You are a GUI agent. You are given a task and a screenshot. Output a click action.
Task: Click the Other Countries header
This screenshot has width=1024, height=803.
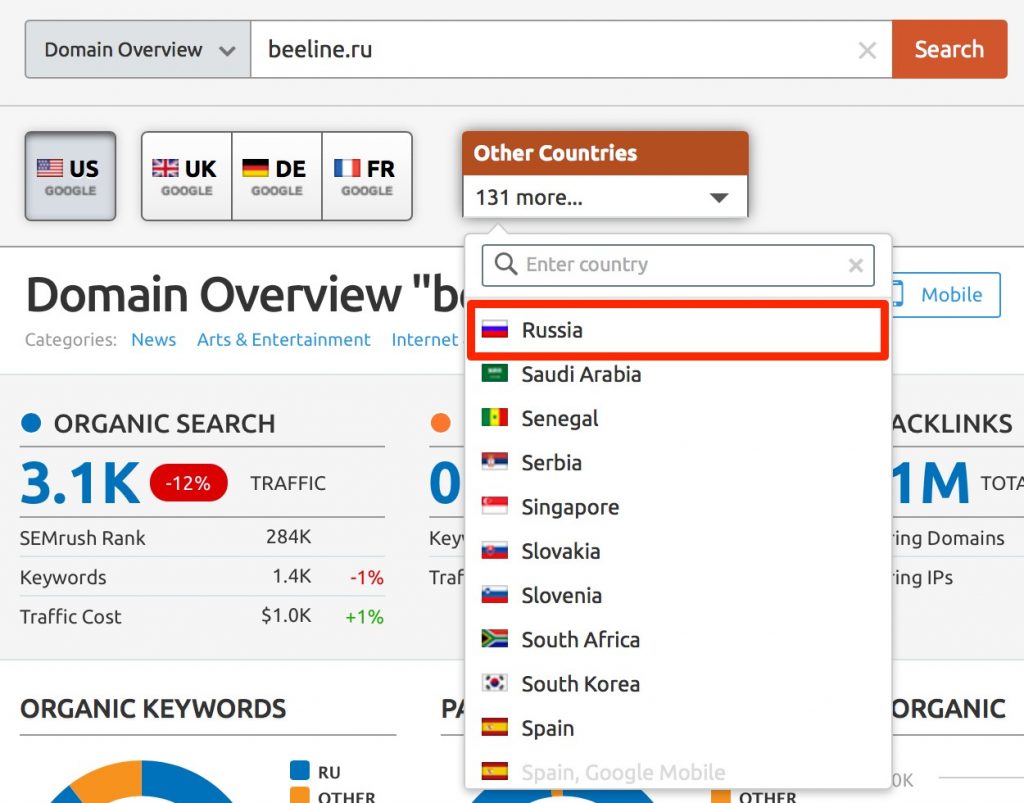click(605, 153)
